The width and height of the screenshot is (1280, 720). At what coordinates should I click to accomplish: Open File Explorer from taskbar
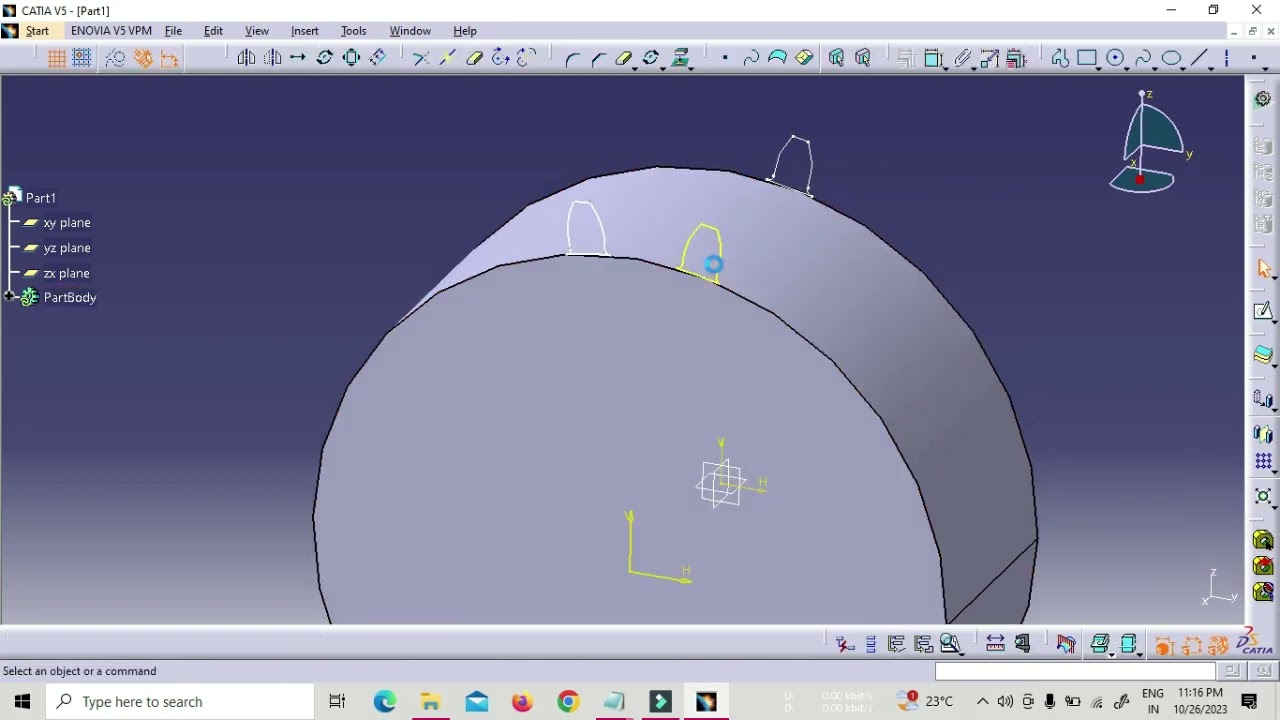430,702
